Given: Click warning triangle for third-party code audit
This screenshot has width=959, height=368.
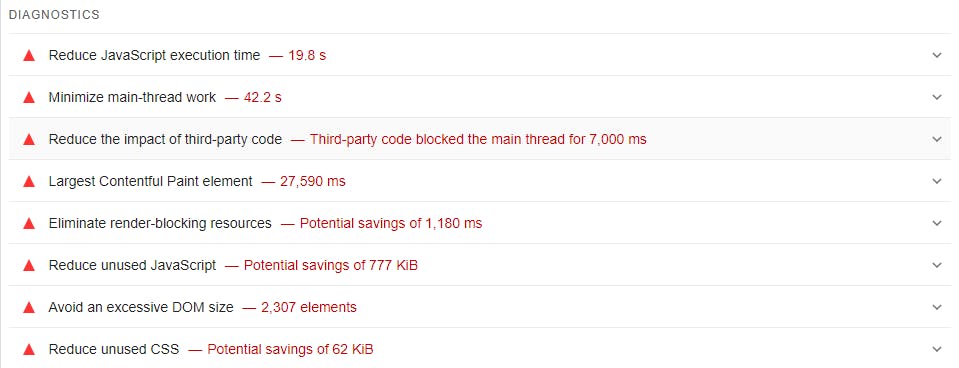Looking at the screenshot, I should 29,139.
